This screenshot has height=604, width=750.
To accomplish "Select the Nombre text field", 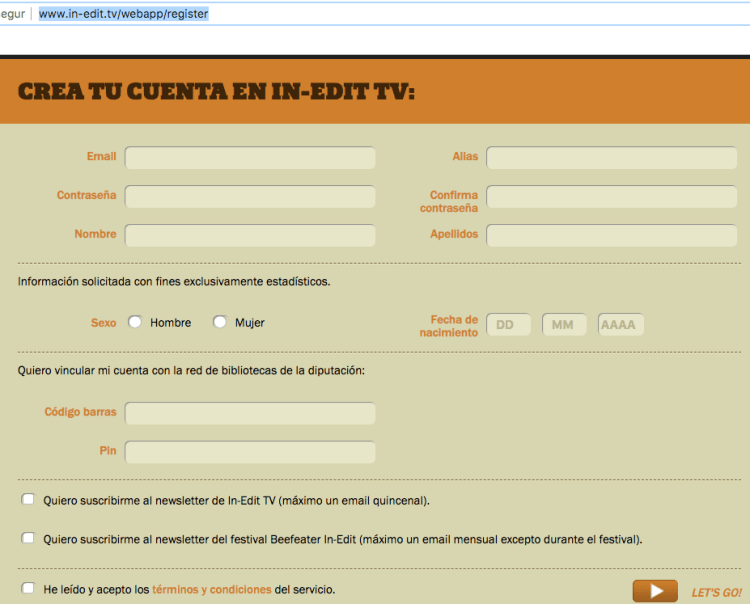I will coord(250,235).
